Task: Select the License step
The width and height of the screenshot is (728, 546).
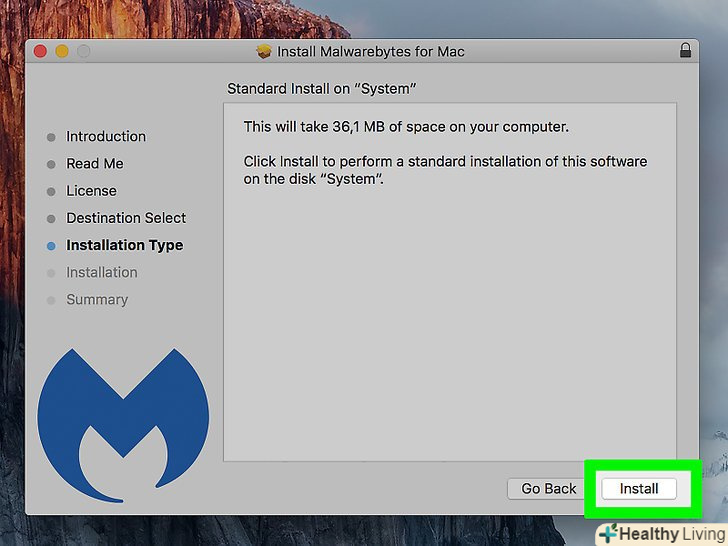Action: pos(91,191)
